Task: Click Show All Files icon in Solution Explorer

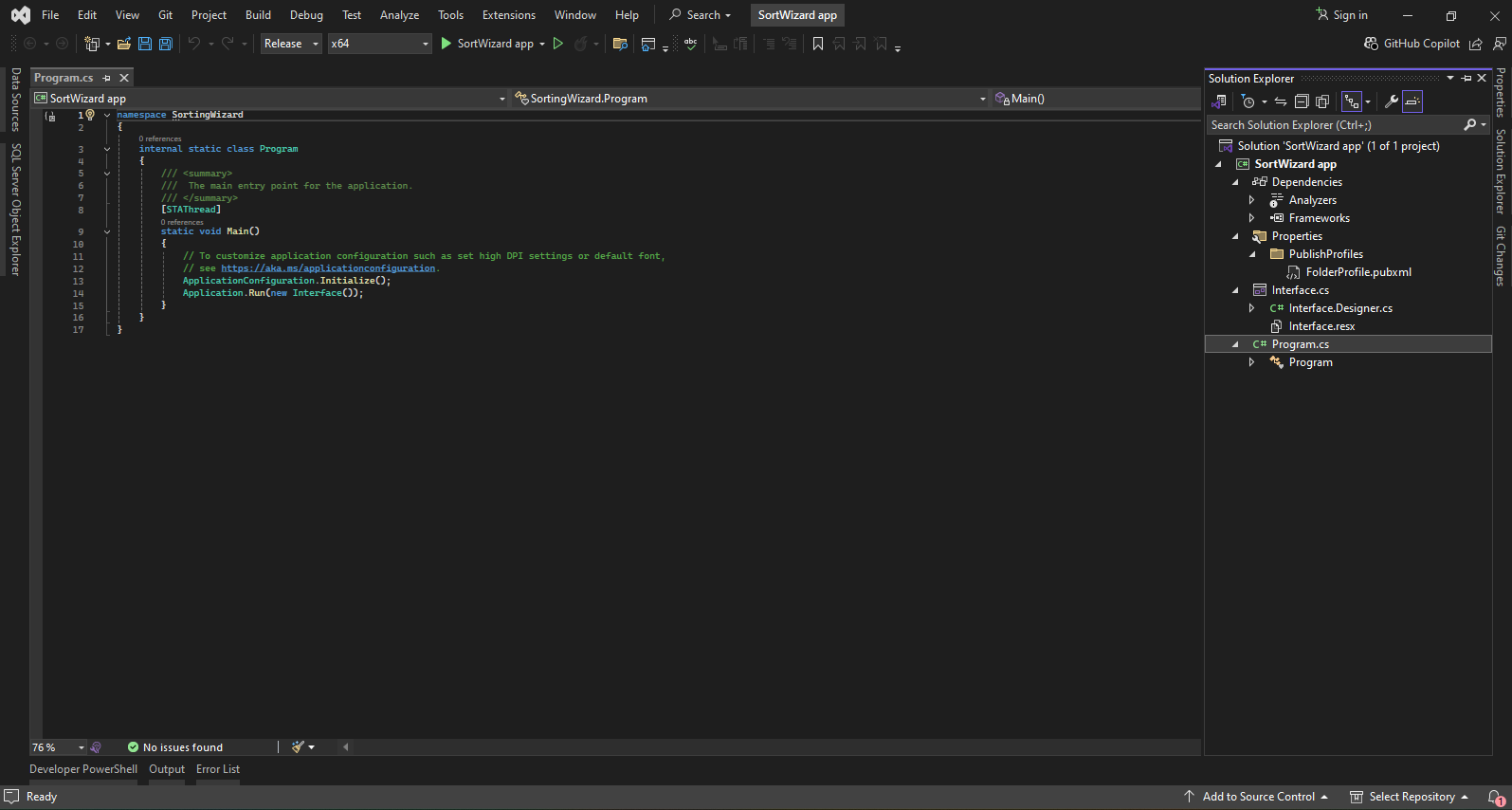Action: point(1322,101)
